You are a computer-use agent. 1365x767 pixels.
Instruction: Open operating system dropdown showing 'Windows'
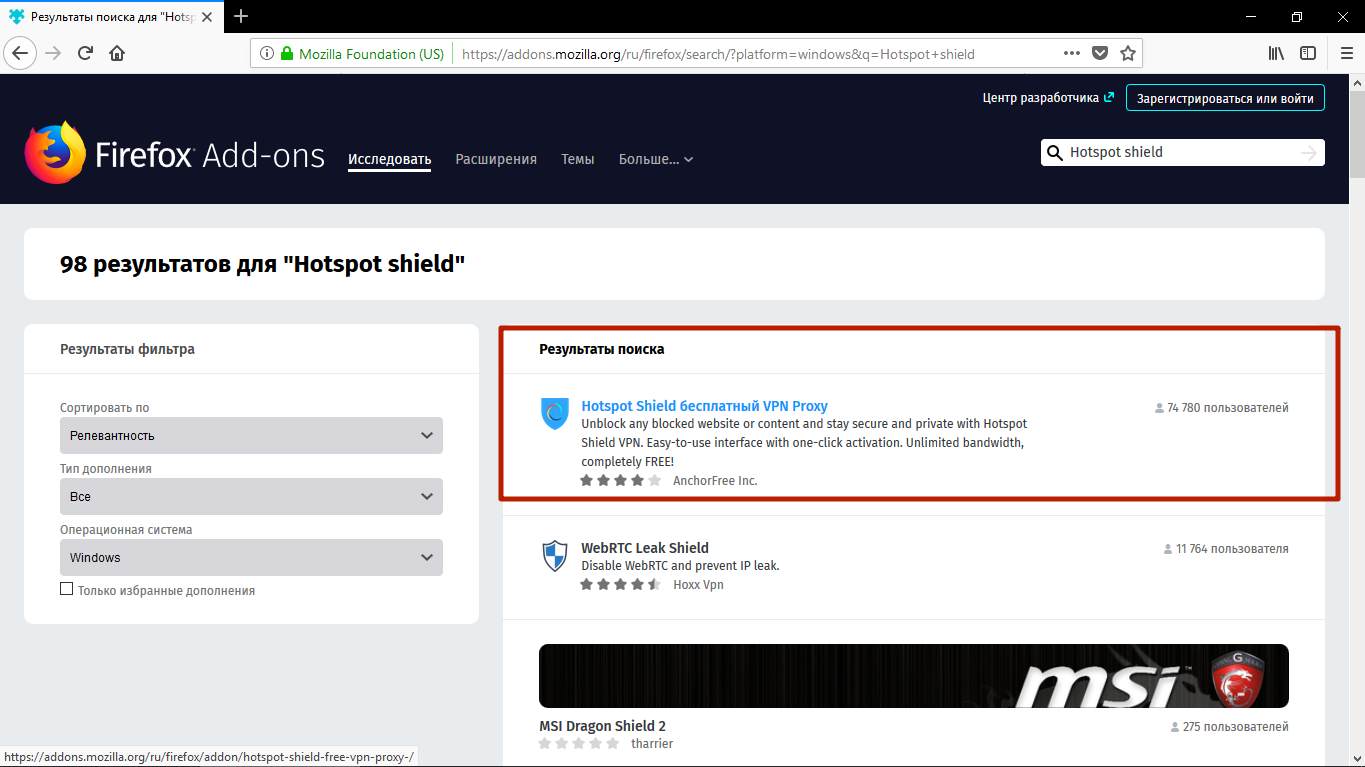pos(251,558)
